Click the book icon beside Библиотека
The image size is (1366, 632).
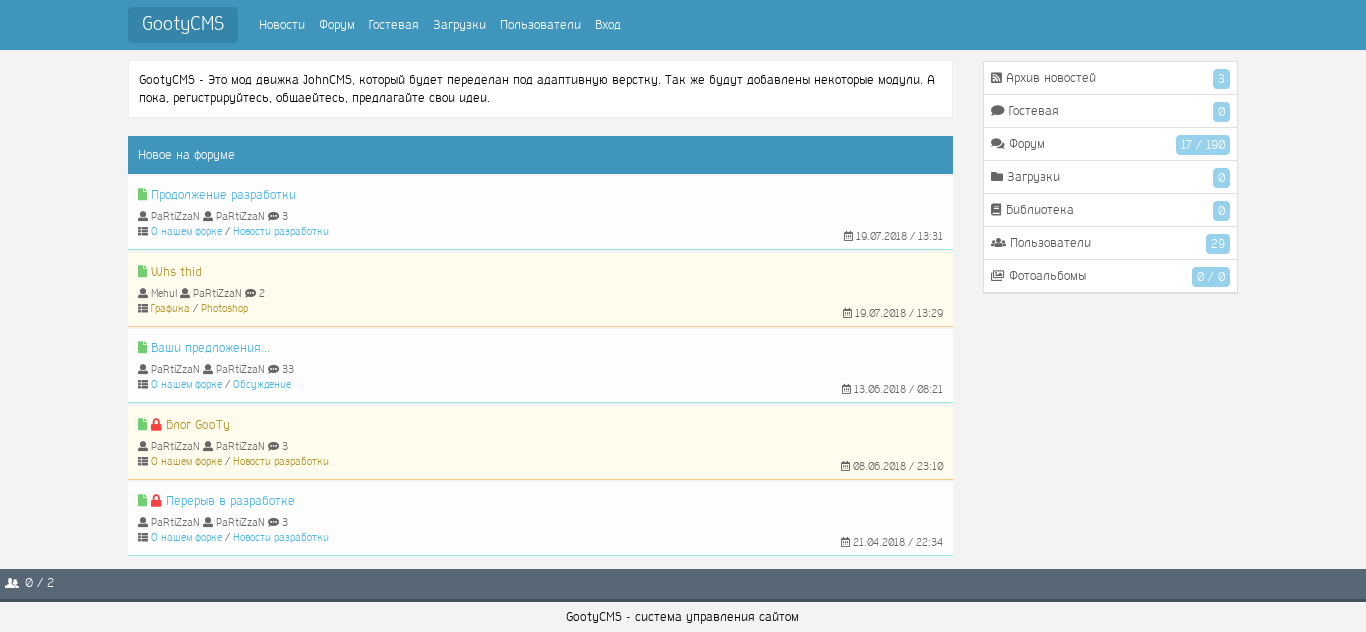tap(996, 210)
